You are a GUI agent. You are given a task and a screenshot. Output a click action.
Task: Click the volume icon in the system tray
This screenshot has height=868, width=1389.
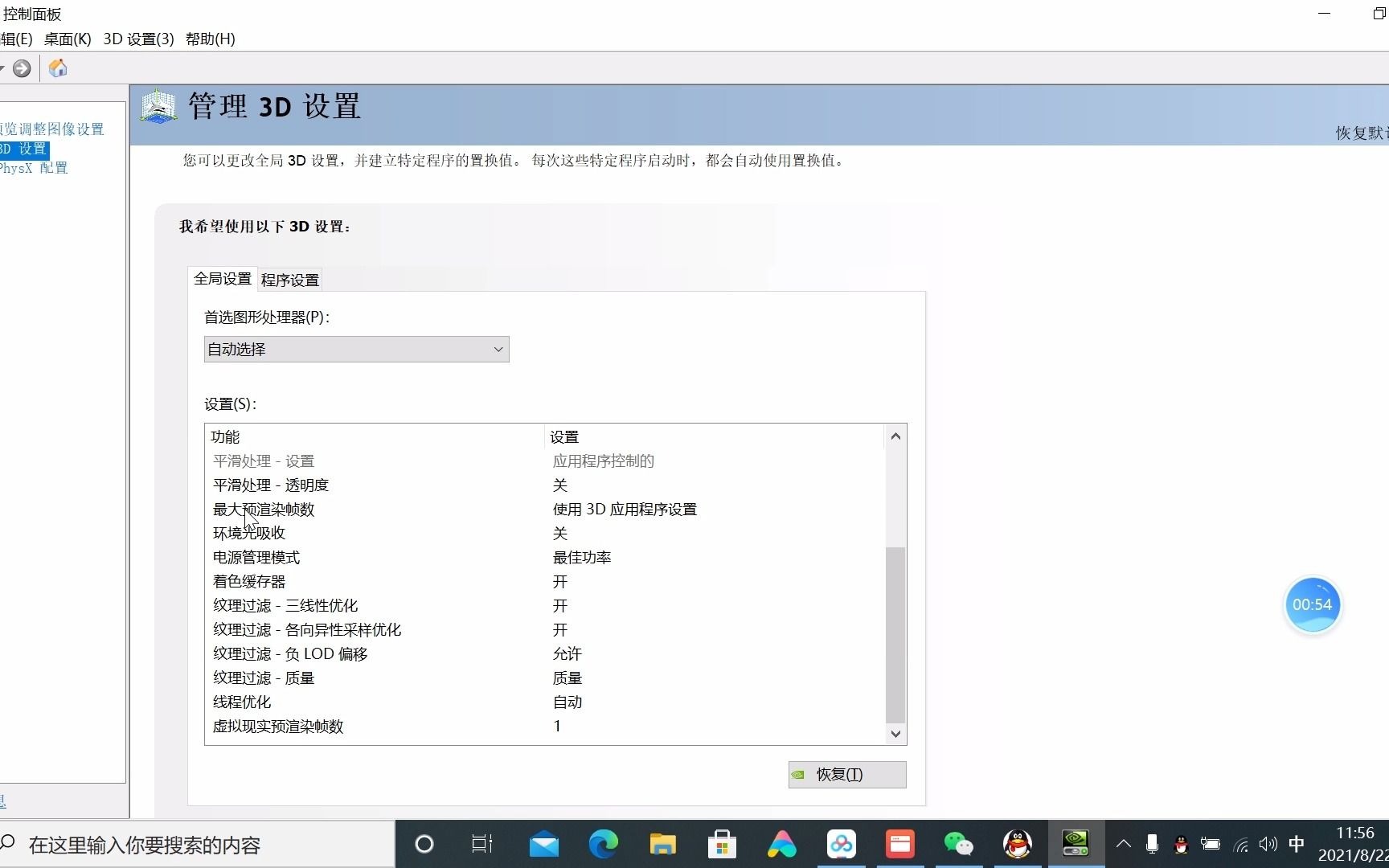[x=1268, y=844]
